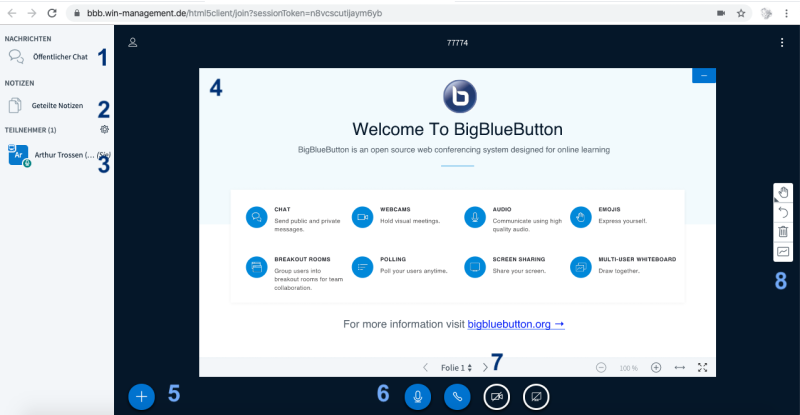Screen dimensions: 800x415
Task: Click the trash icon to clear annotations
Action: tap(783, 232)
